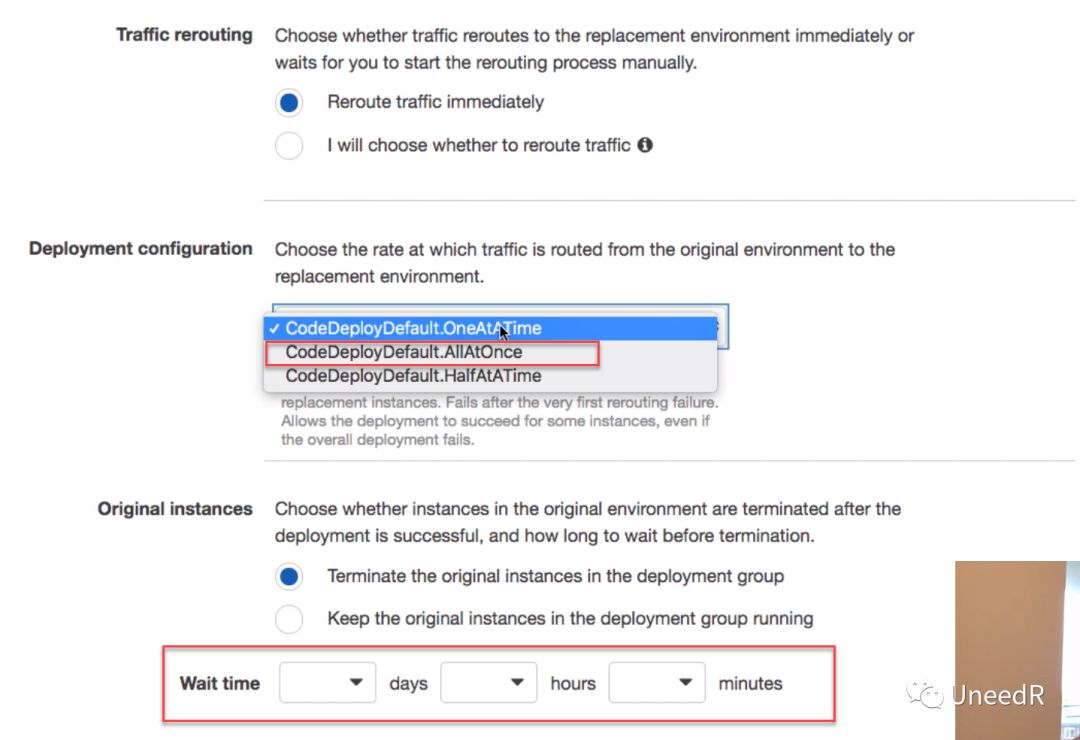This screenshot has height=740, width=1080.
Task: Open the Wait time minutes dropdown
Action: coord(656,683)
